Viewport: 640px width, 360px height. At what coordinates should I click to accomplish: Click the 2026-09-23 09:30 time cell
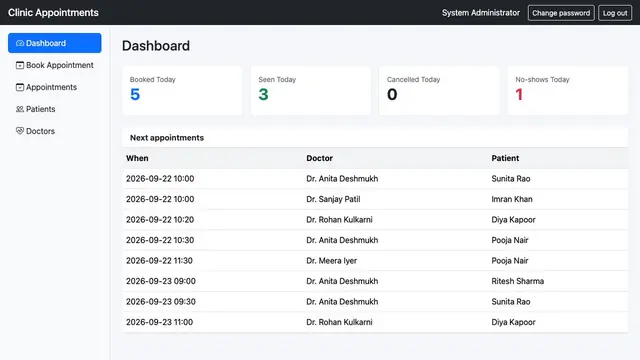coord(161,301)
